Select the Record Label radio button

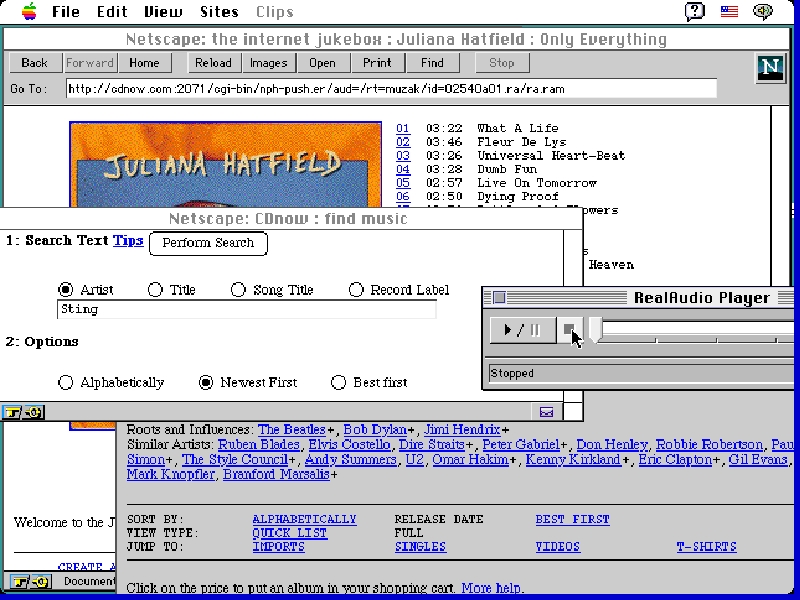click(x=356, y=290)
